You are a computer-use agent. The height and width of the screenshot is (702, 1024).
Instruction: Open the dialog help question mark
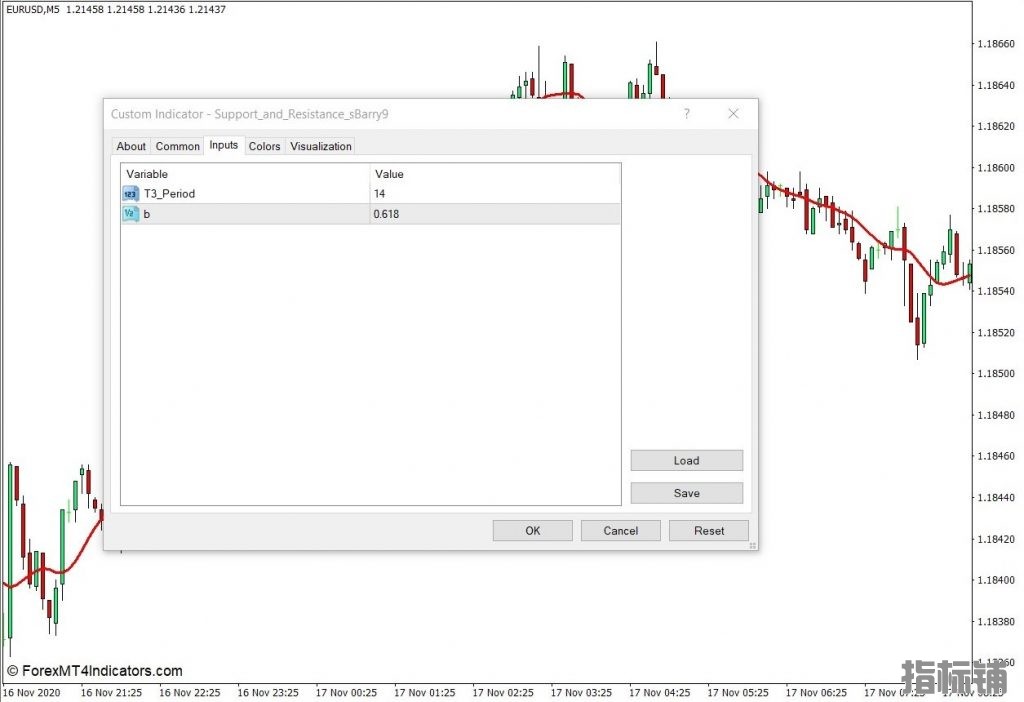point(686,114)
